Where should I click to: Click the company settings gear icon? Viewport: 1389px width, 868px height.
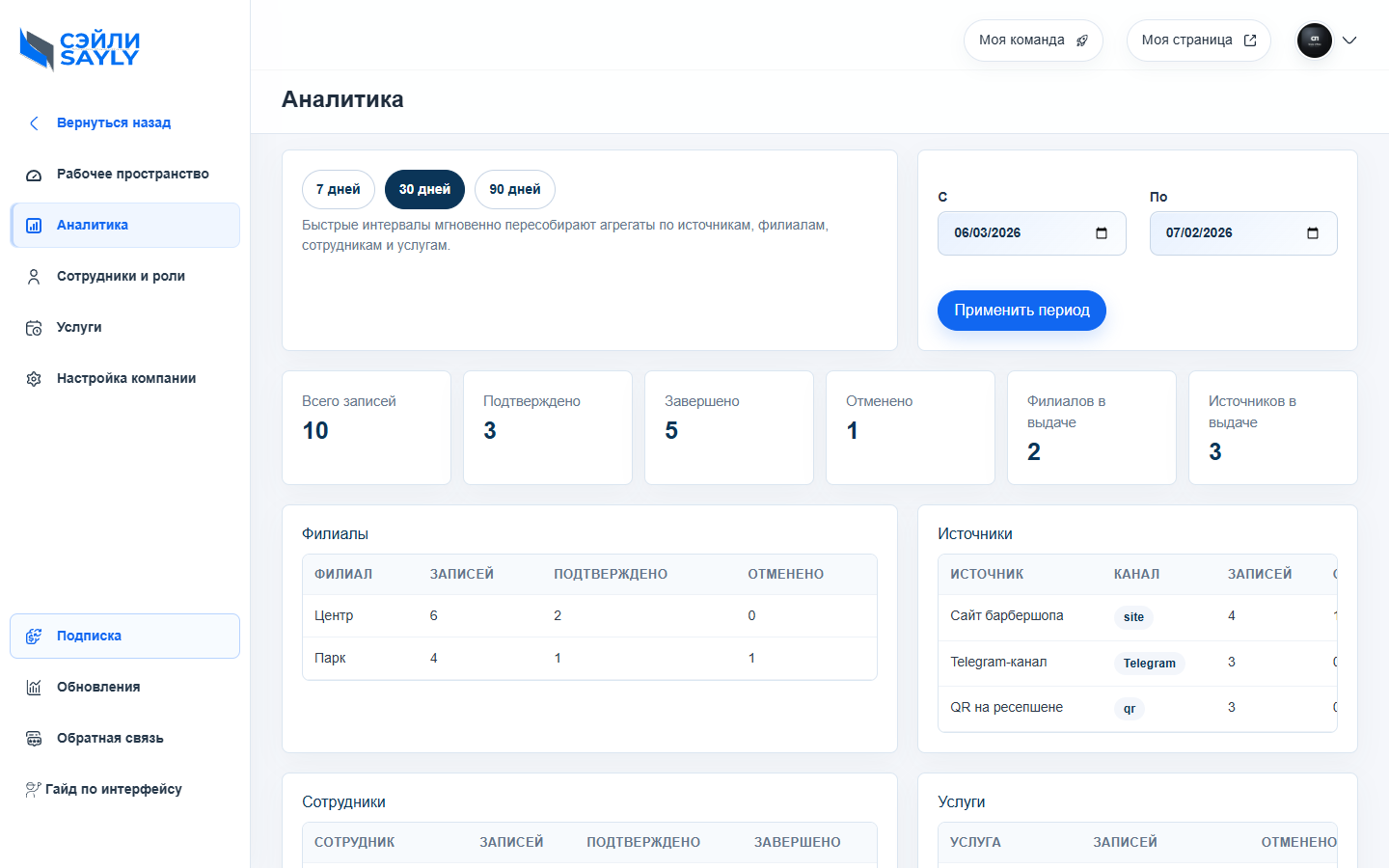click(34, 379)
